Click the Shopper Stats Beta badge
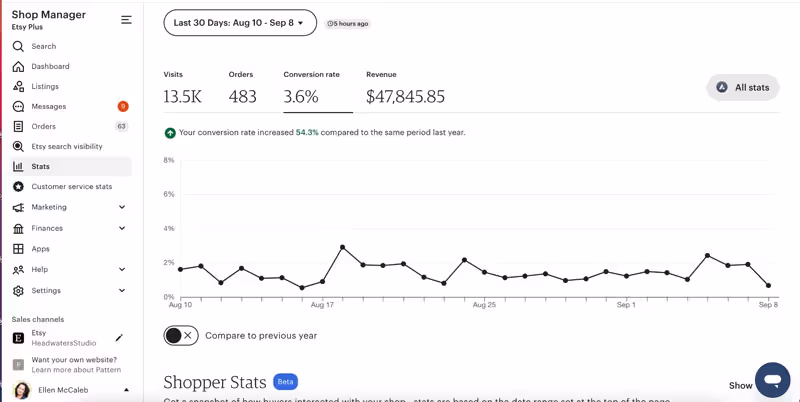The height and width of the screenshot is (402, 800). point(286,382)
